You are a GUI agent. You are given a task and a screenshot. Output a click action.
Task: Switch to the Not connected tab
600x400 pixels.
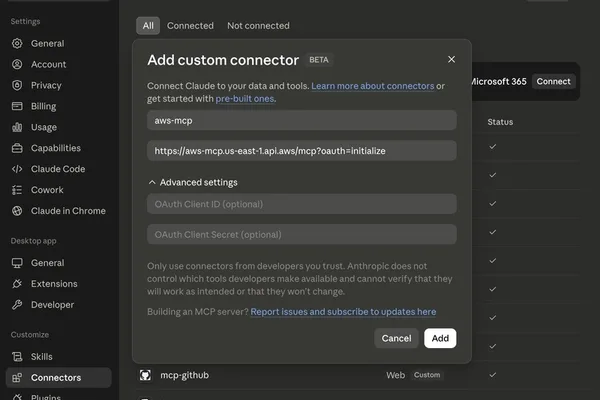pos(258,26)
